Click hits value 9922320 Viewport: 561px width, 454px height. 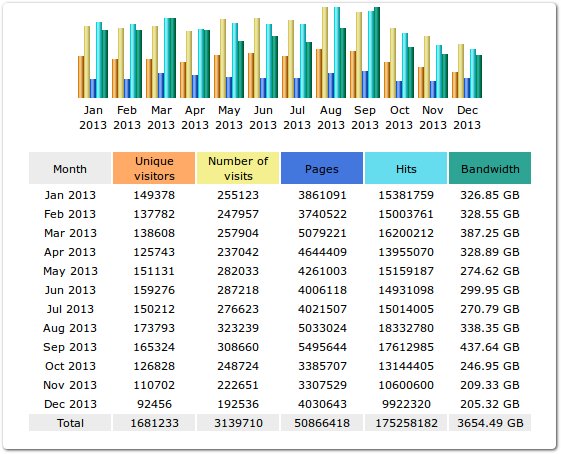tap(406, 404)
